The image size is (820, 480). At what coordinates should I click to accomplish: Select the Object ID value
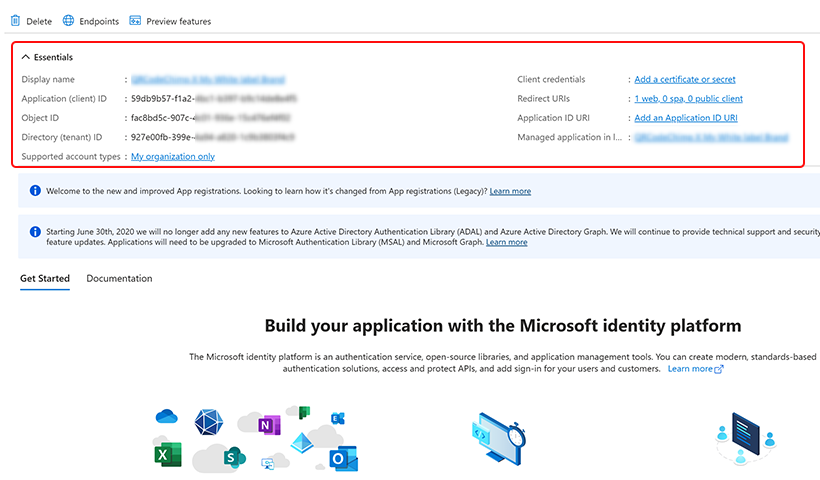point(210,118)
